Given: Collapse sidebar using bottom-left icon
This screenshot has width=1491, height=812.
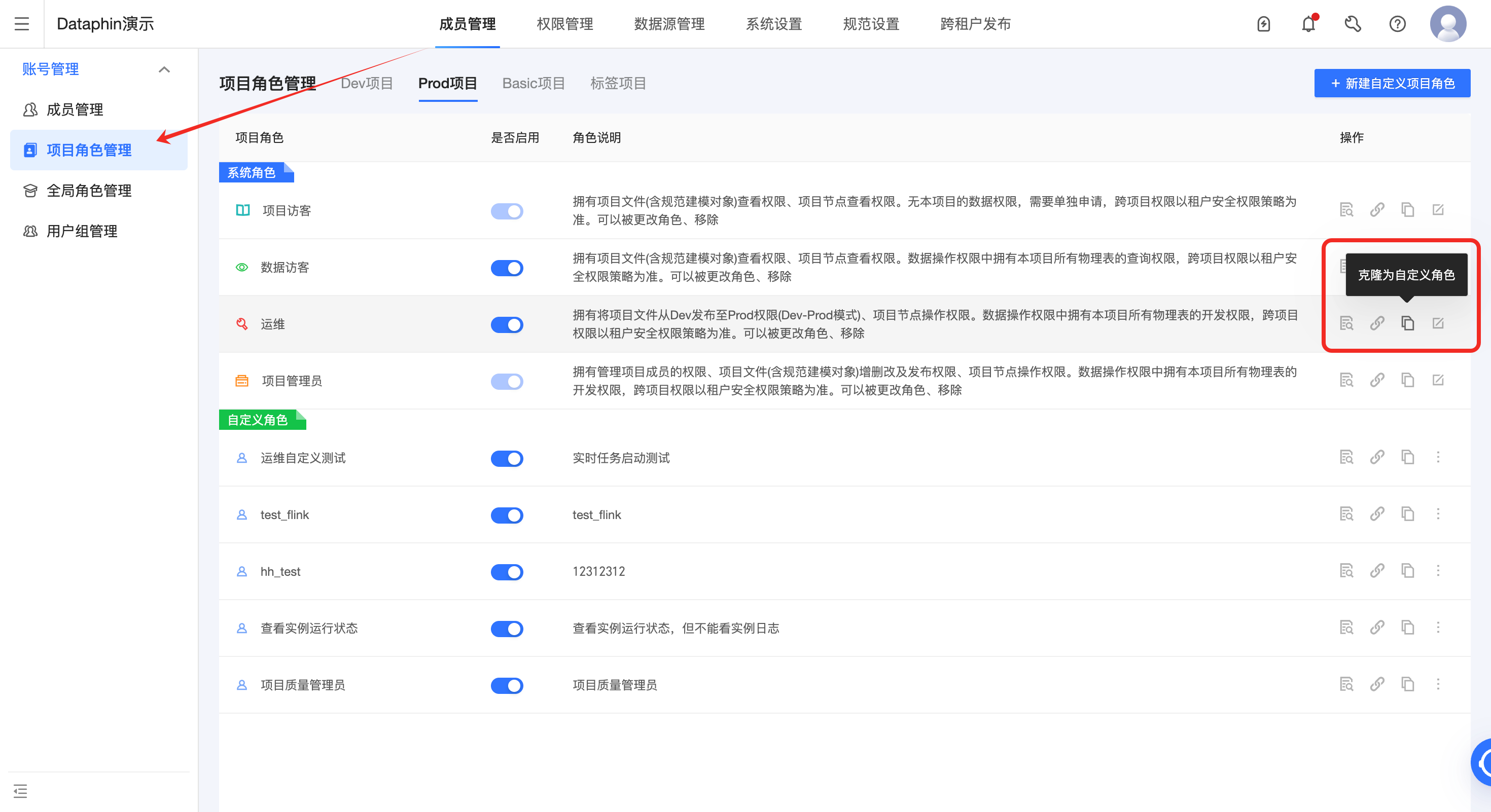Looking at the screenshot, I should 20,791.
